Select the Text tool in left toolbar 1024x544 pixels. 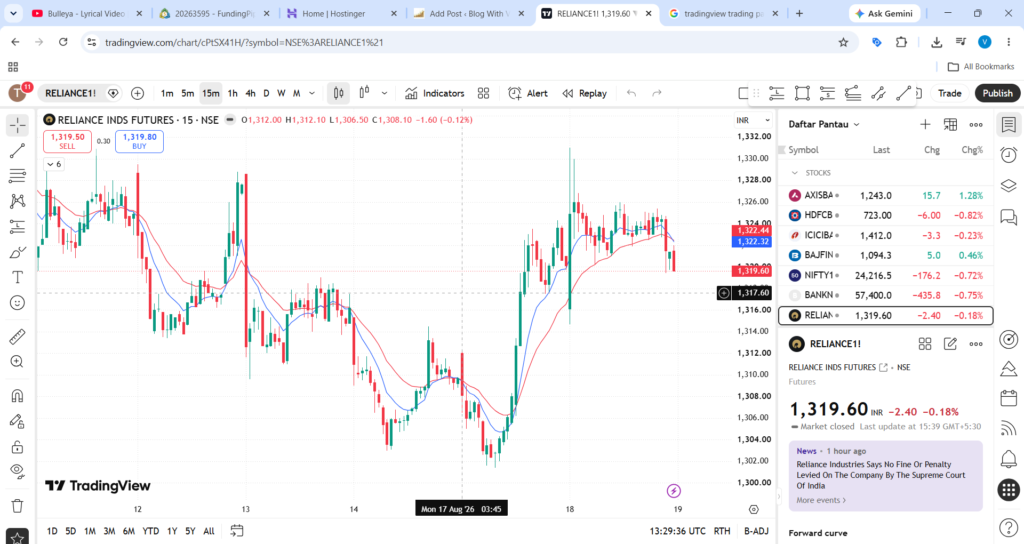18,278
